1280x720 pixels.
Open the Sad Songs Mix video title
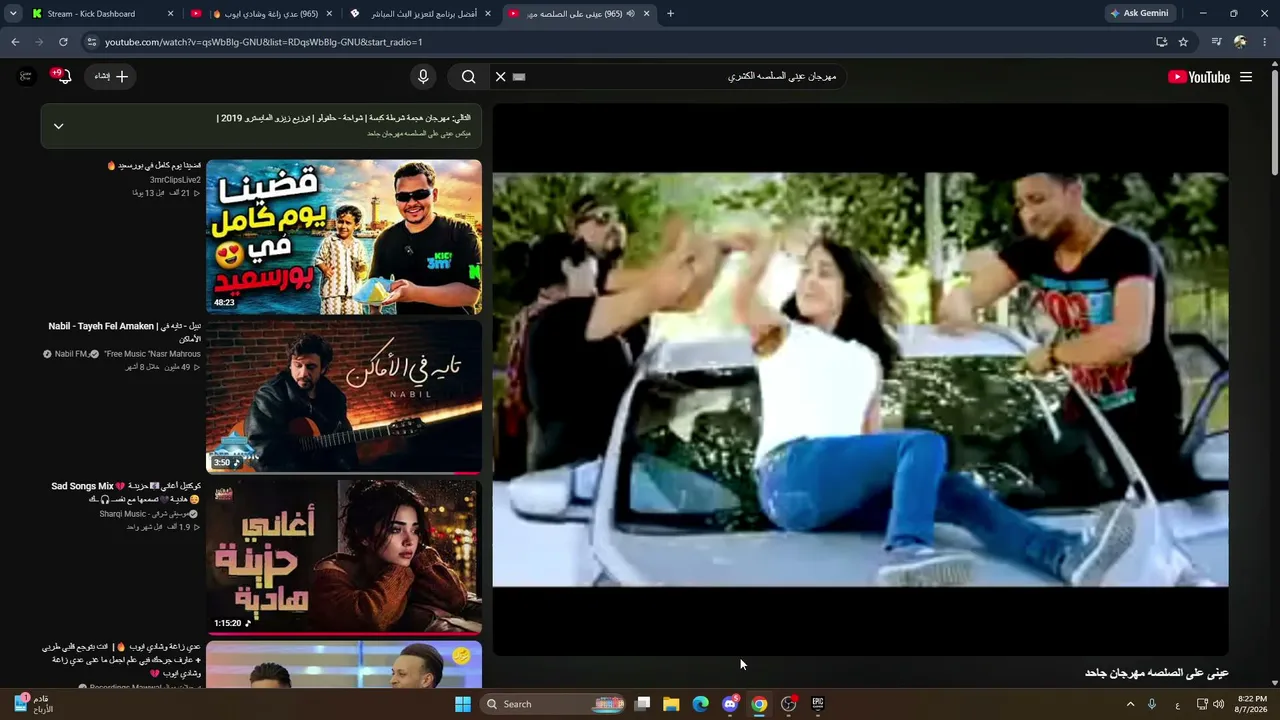pos(124,492)
